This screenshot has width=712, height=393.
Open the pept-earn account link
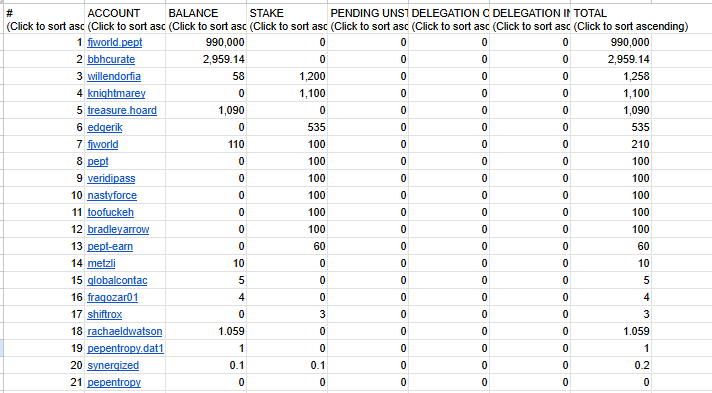pos(110,246)
